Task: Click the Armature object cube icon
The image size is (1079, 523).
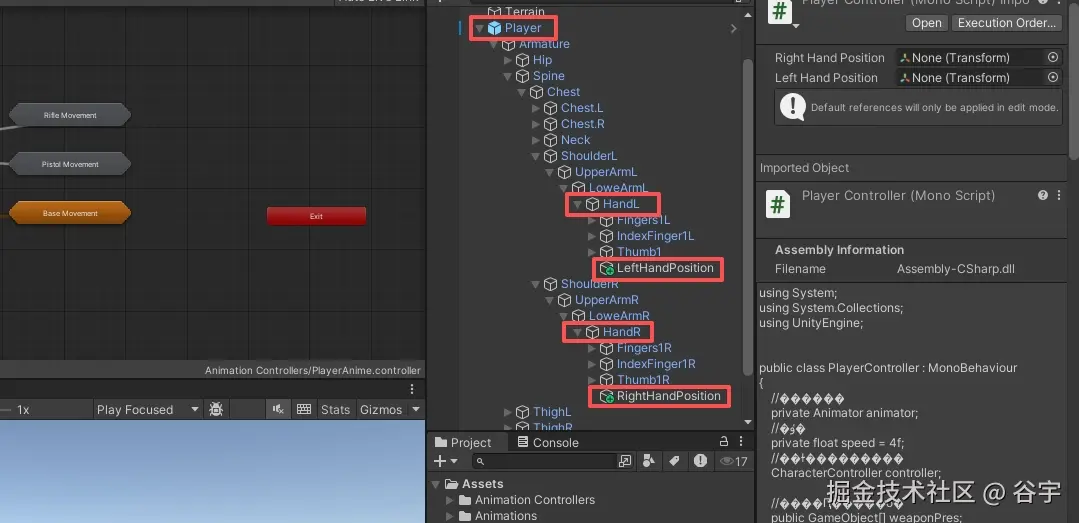Action: click(x=509, y=44)
